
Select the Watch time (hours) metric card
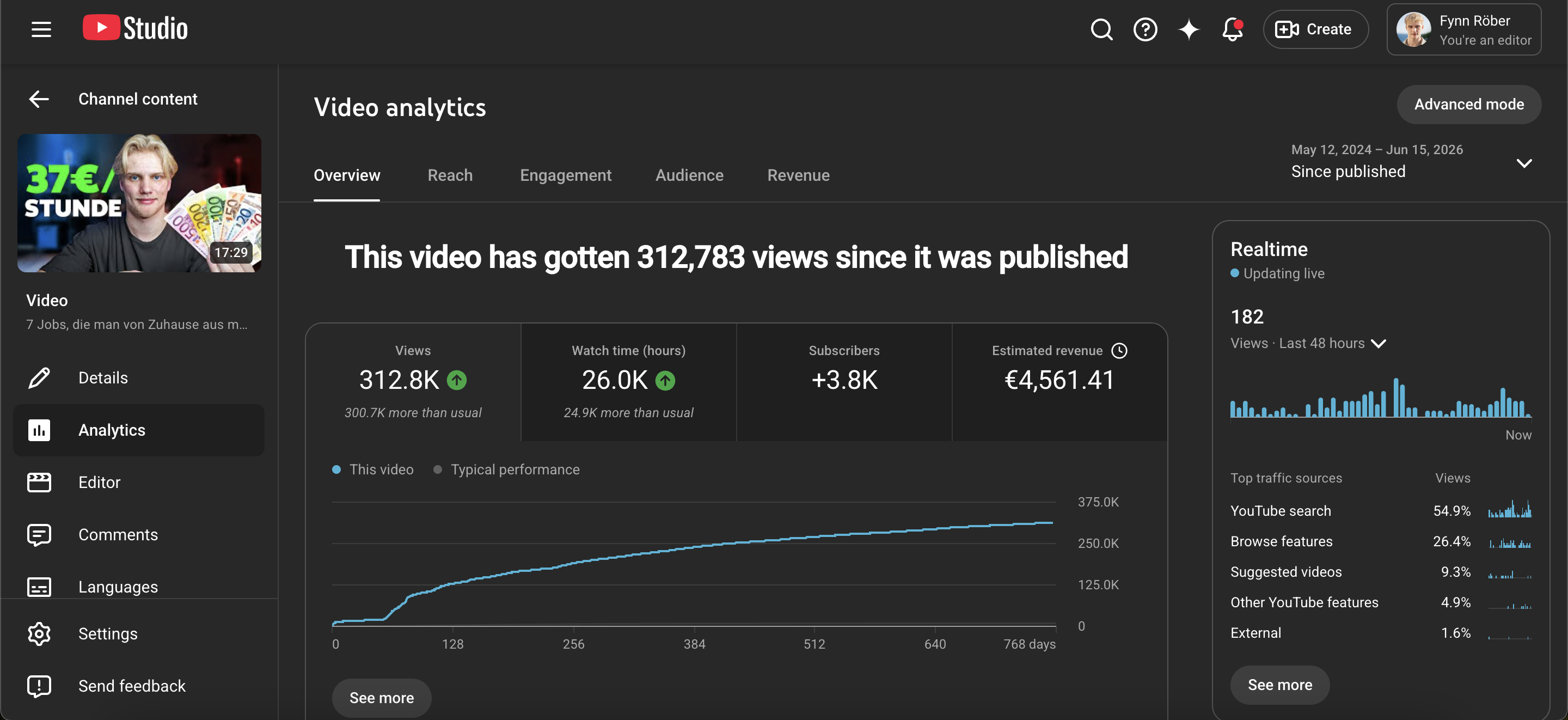click(628, 382)
